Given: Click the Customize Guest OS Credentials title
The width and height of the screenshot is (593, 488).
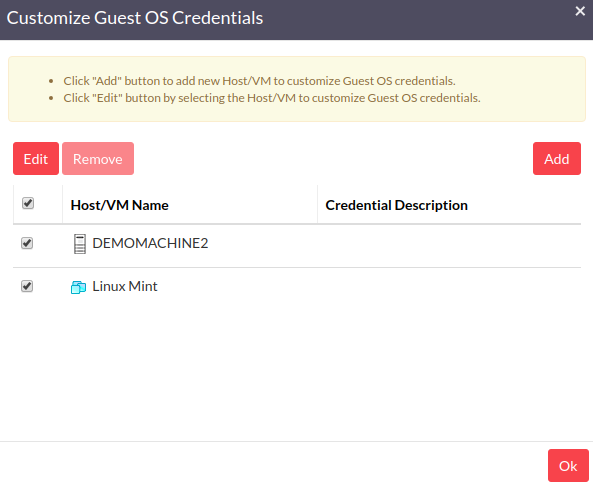Looking at the screenshot, I should 135,18.
